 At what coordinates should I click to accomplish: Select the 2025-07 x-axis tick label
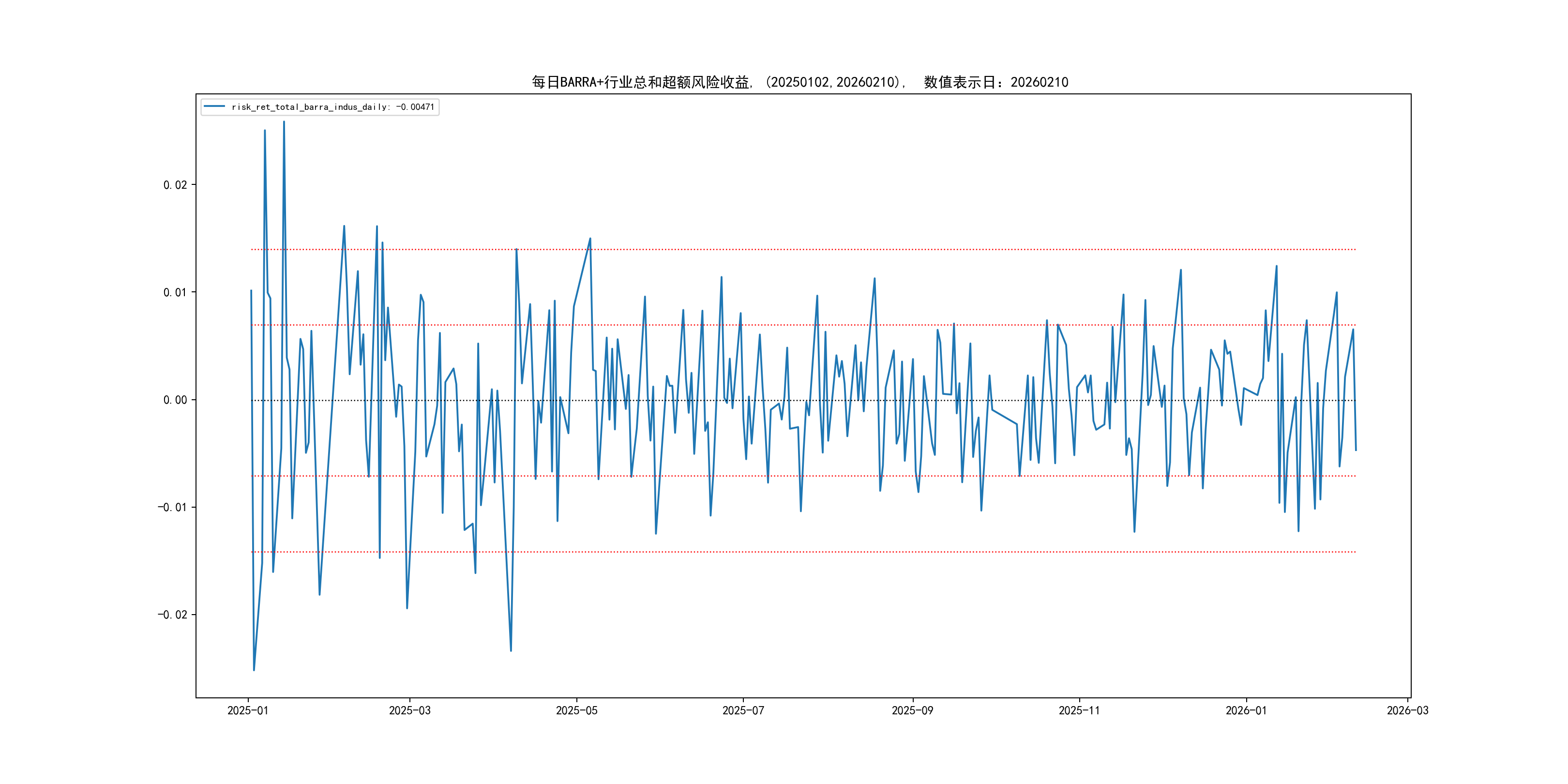point(742,710)
